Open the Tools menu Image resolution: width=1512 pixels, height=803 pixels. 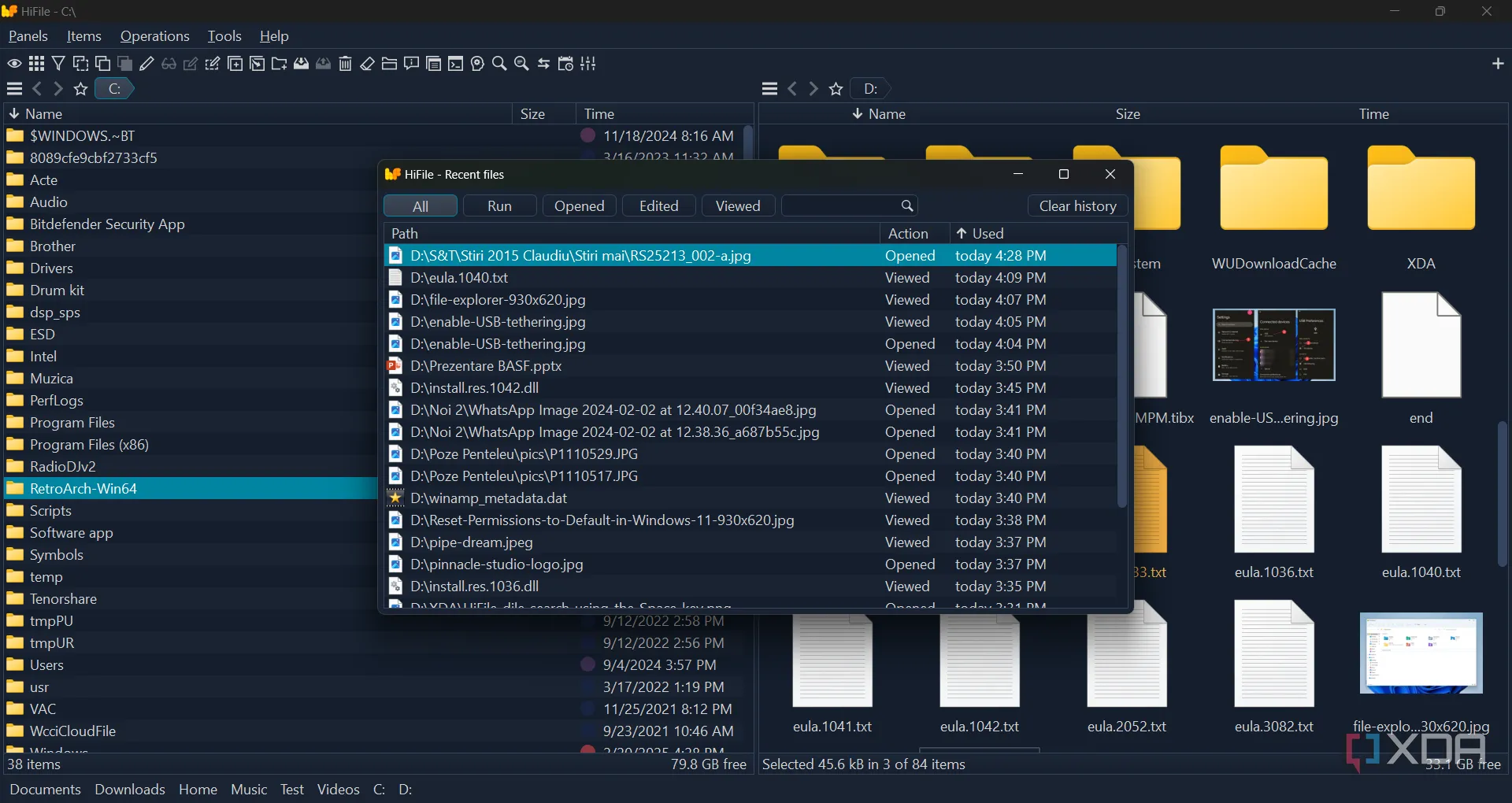(224, 36)
